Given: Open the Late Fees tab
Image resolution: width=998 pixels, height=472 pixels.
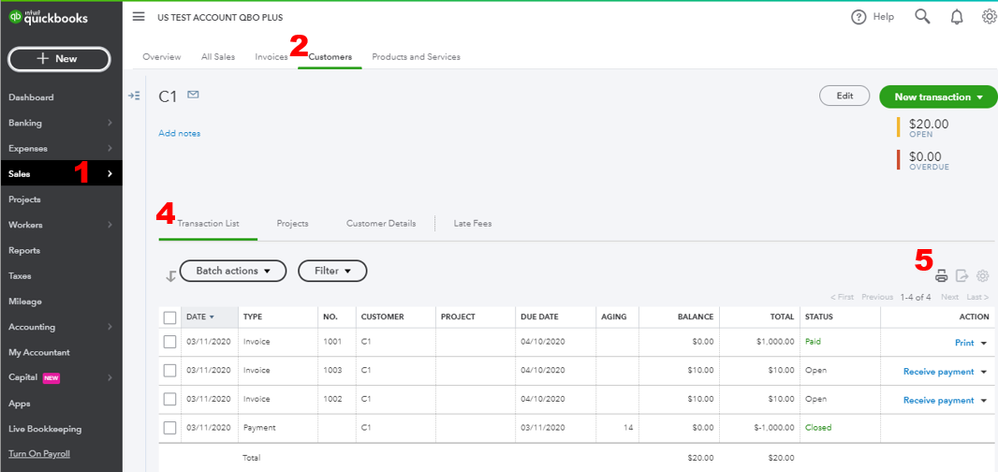Looking at the screenshot, I should point(472,224).
